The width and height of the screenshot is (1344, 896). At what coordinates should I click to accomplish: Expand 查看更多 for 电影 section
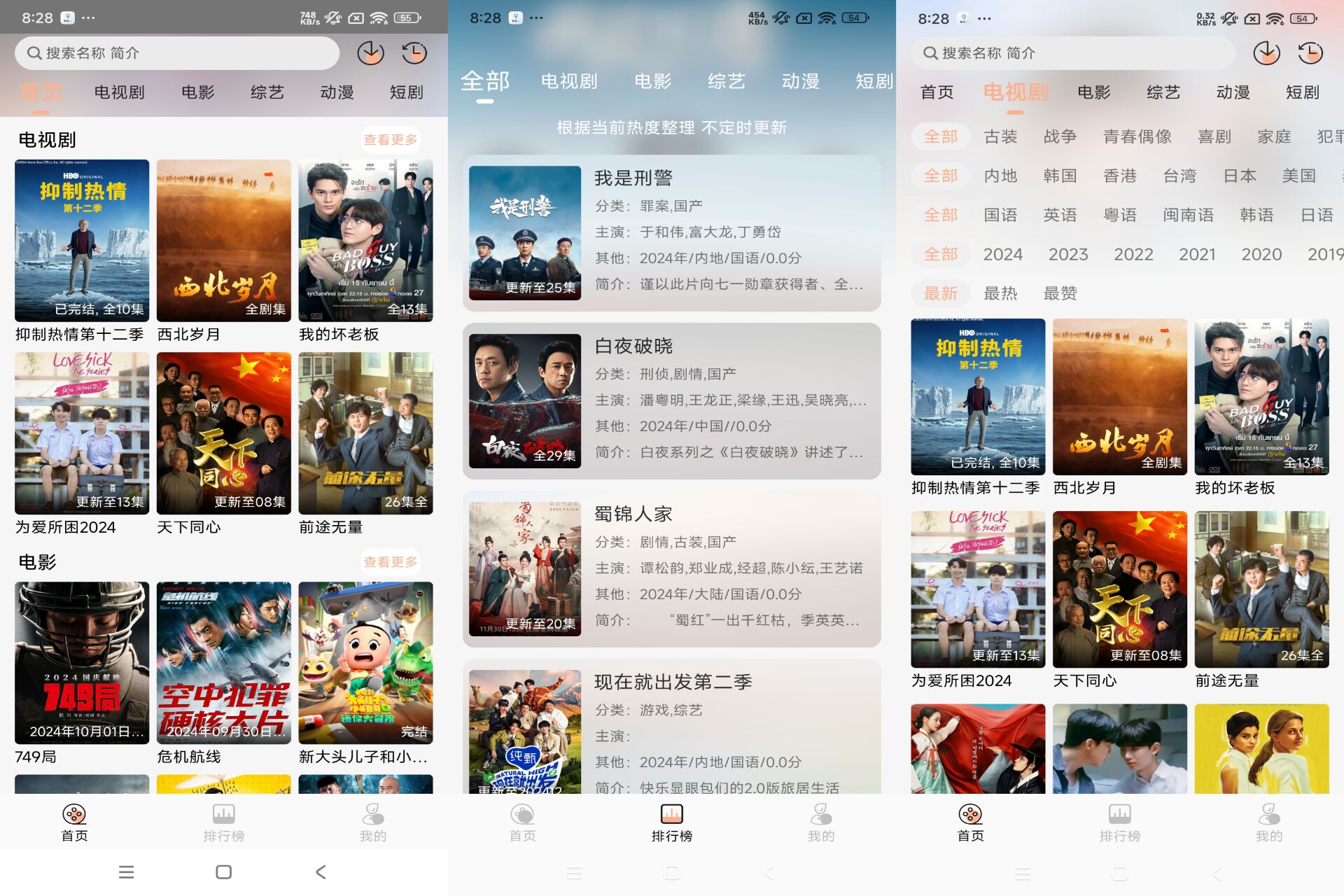[x=390, y=562]
